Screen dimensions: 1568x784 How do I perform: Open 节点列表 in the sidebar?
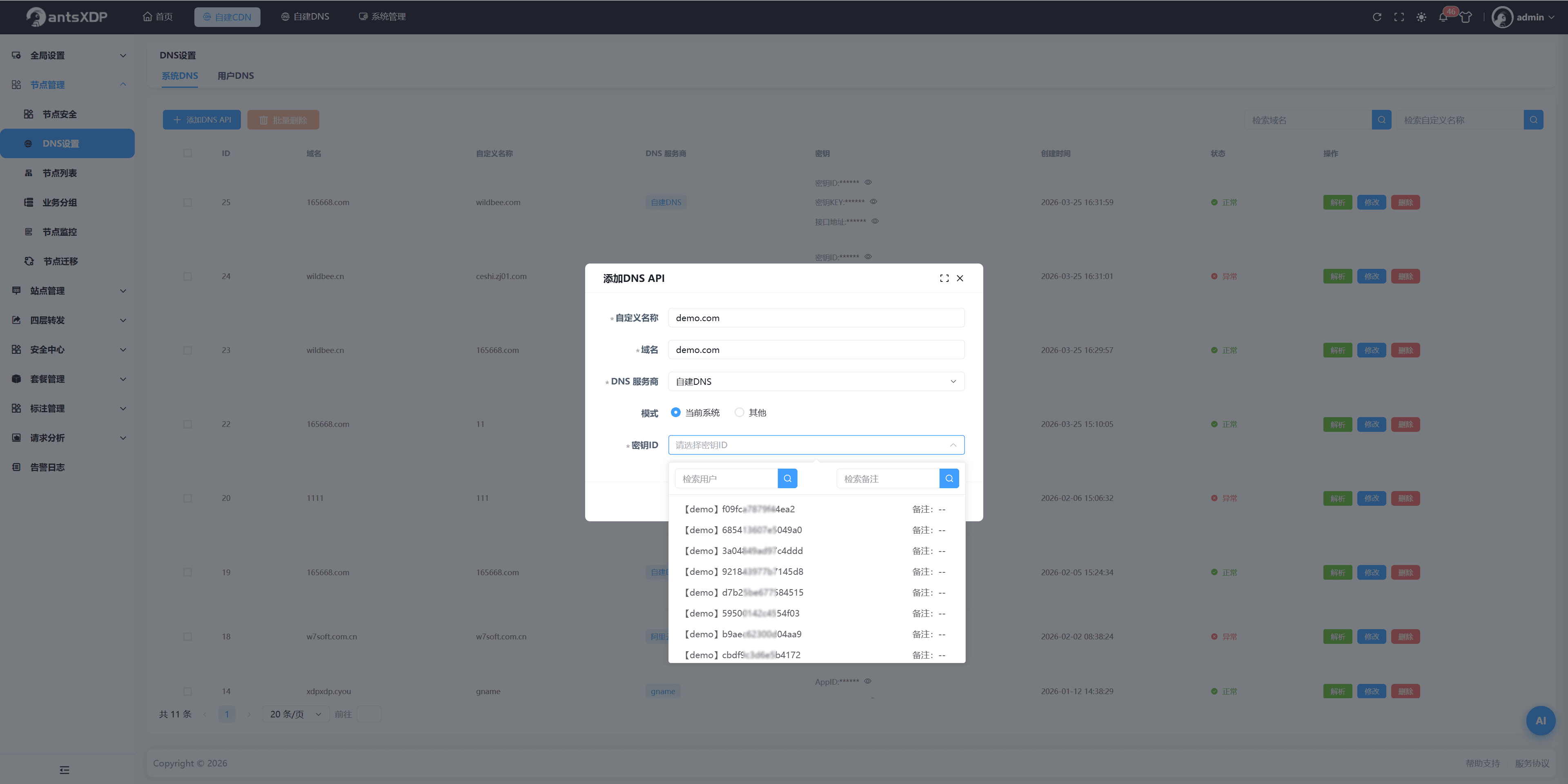pos(59,174)
